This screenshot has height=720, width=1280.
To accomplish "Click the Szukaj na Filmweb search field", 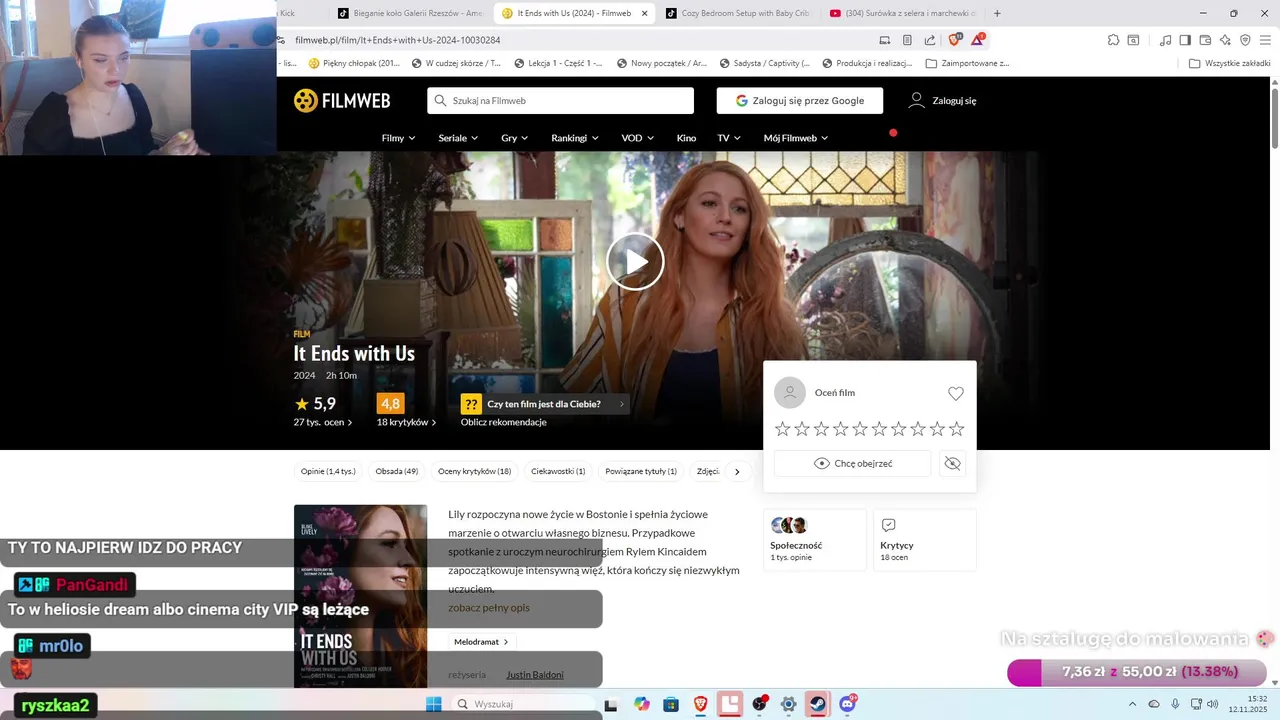I will coord(560,101).
